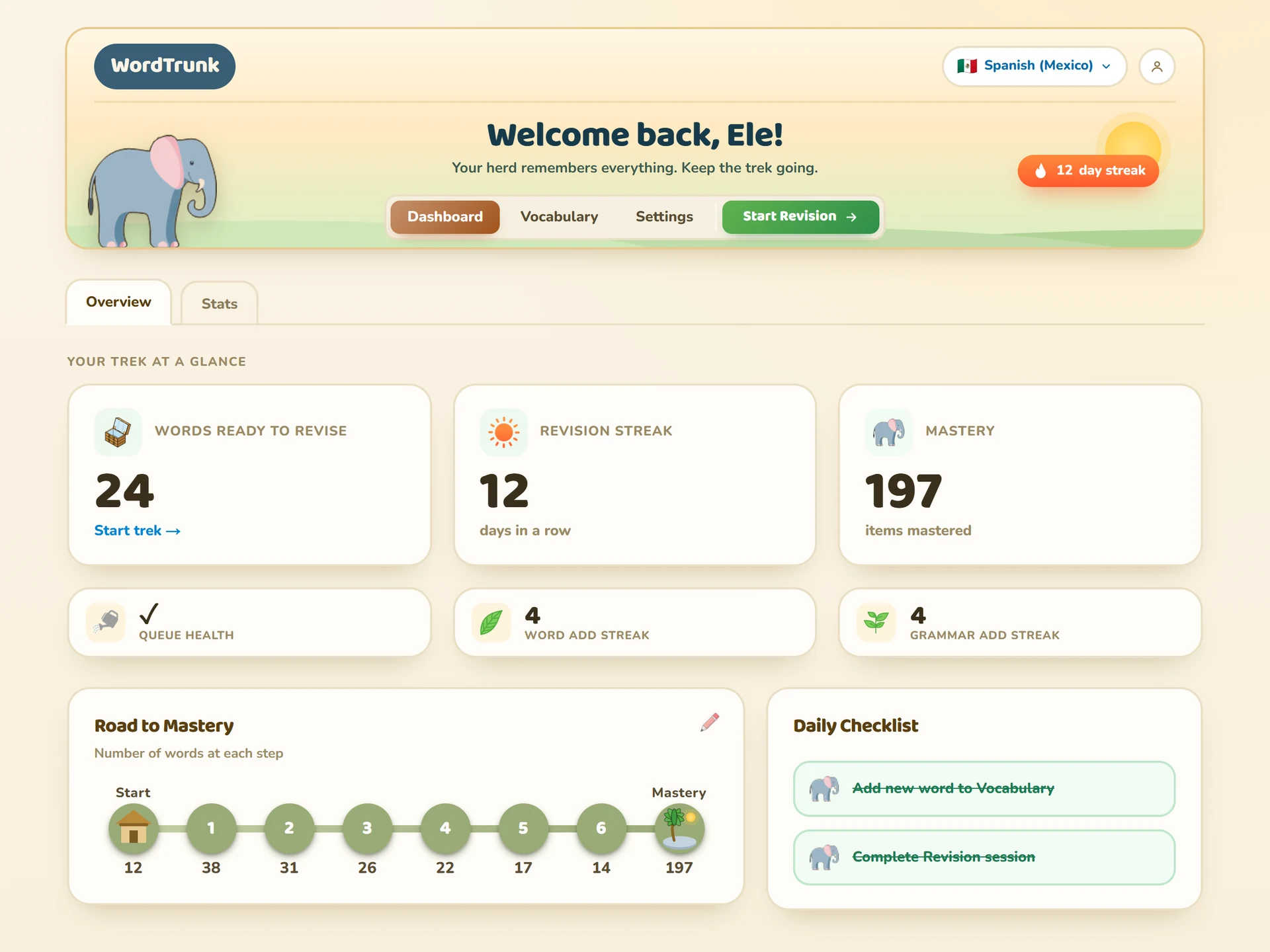Click the leaf icon for Word Add Streak

491,622
